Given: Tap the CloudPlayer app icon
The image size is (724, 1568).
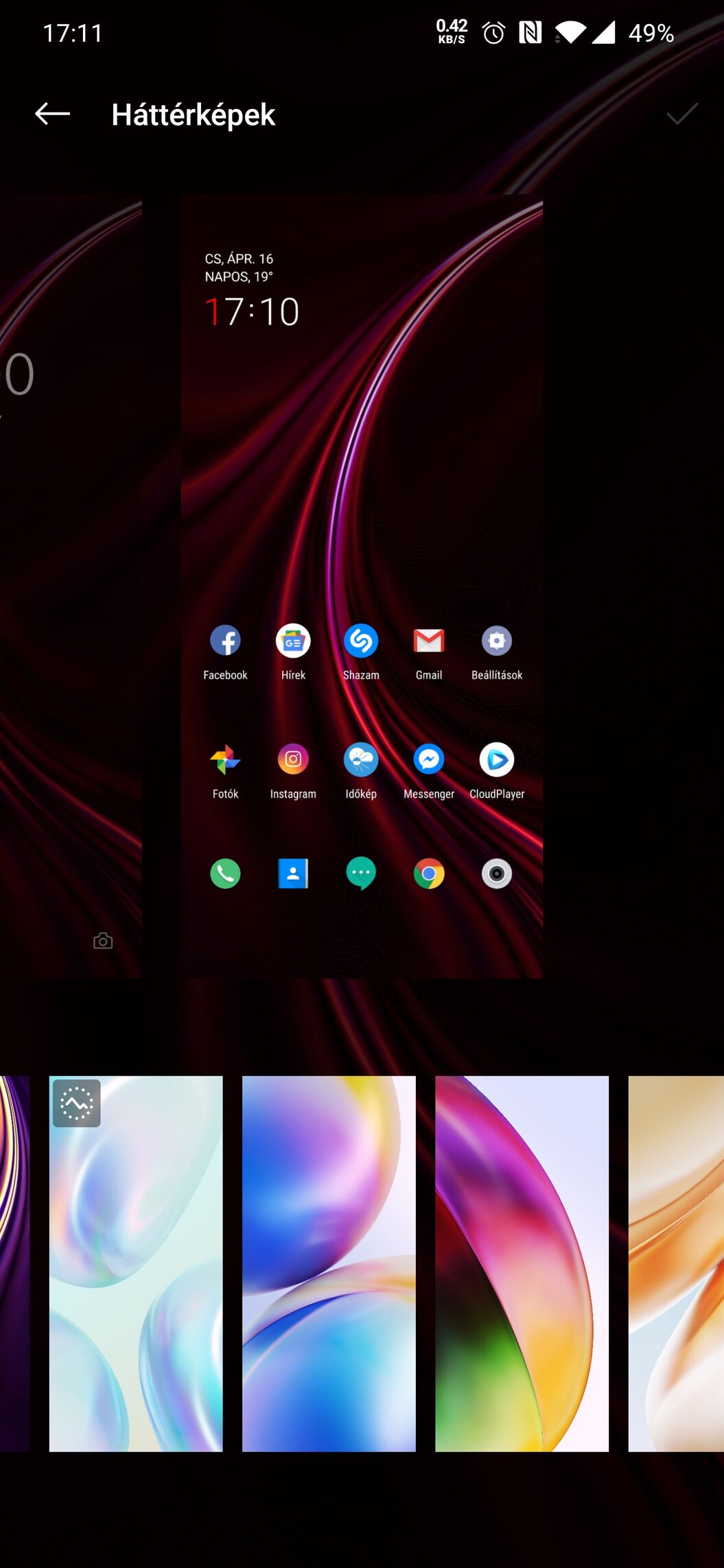Looking at the screenshot, I should 497,759.
